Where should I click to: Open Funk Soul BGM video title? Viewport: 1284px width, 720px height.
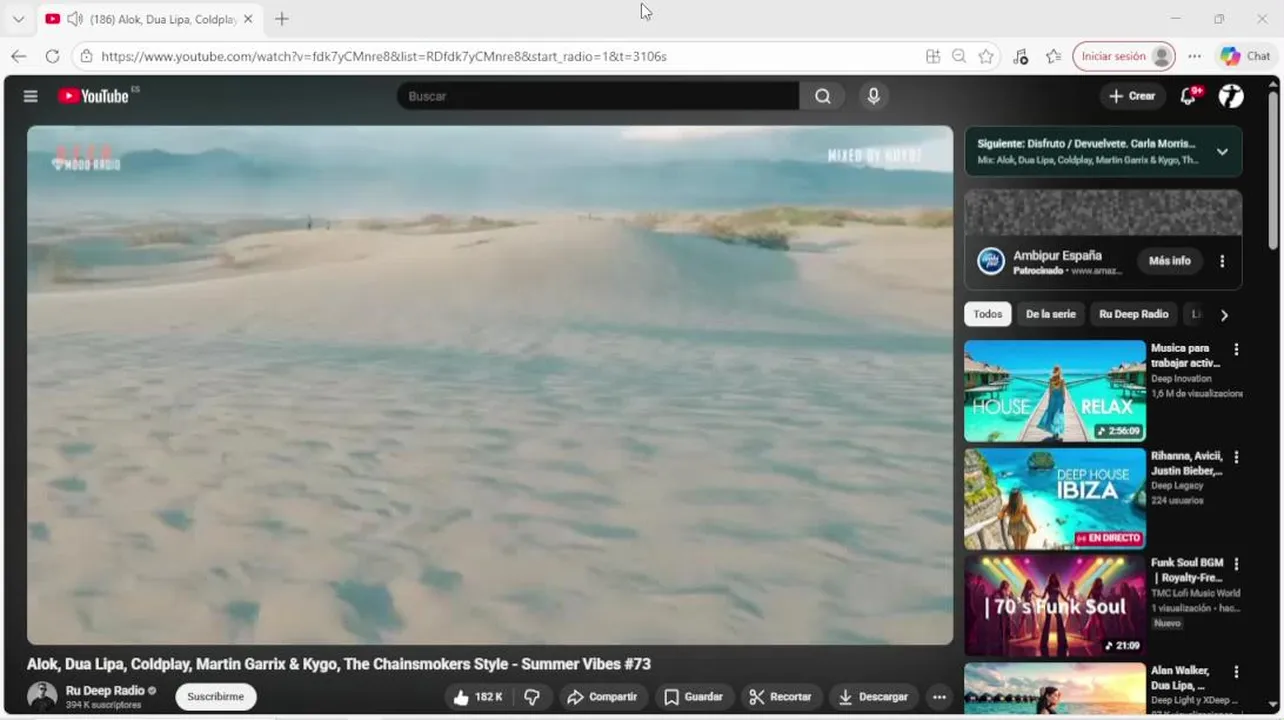(1186, 570)
